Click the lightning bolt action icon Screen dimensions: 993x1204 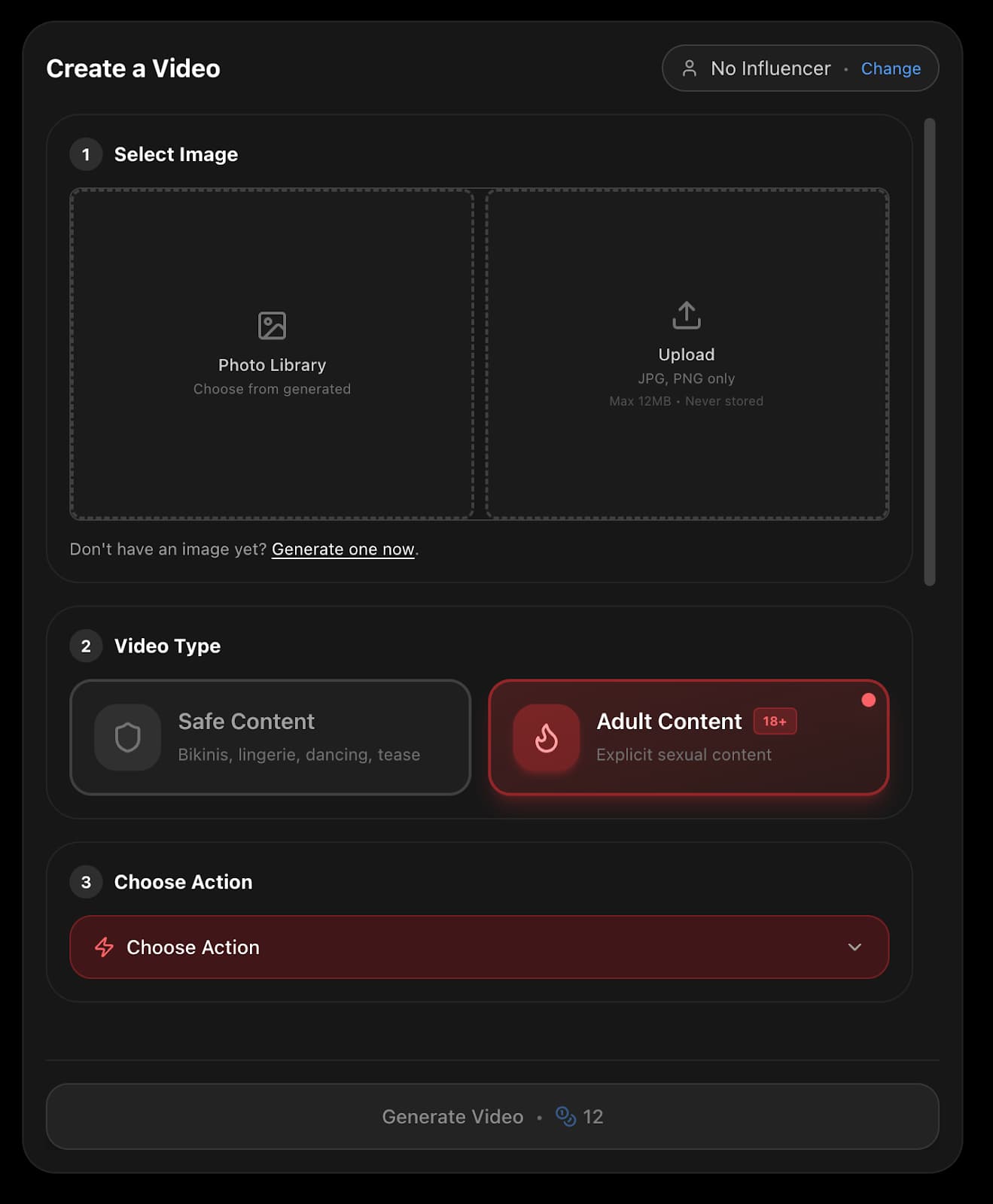pyautogui.click(x=104, y=947)
